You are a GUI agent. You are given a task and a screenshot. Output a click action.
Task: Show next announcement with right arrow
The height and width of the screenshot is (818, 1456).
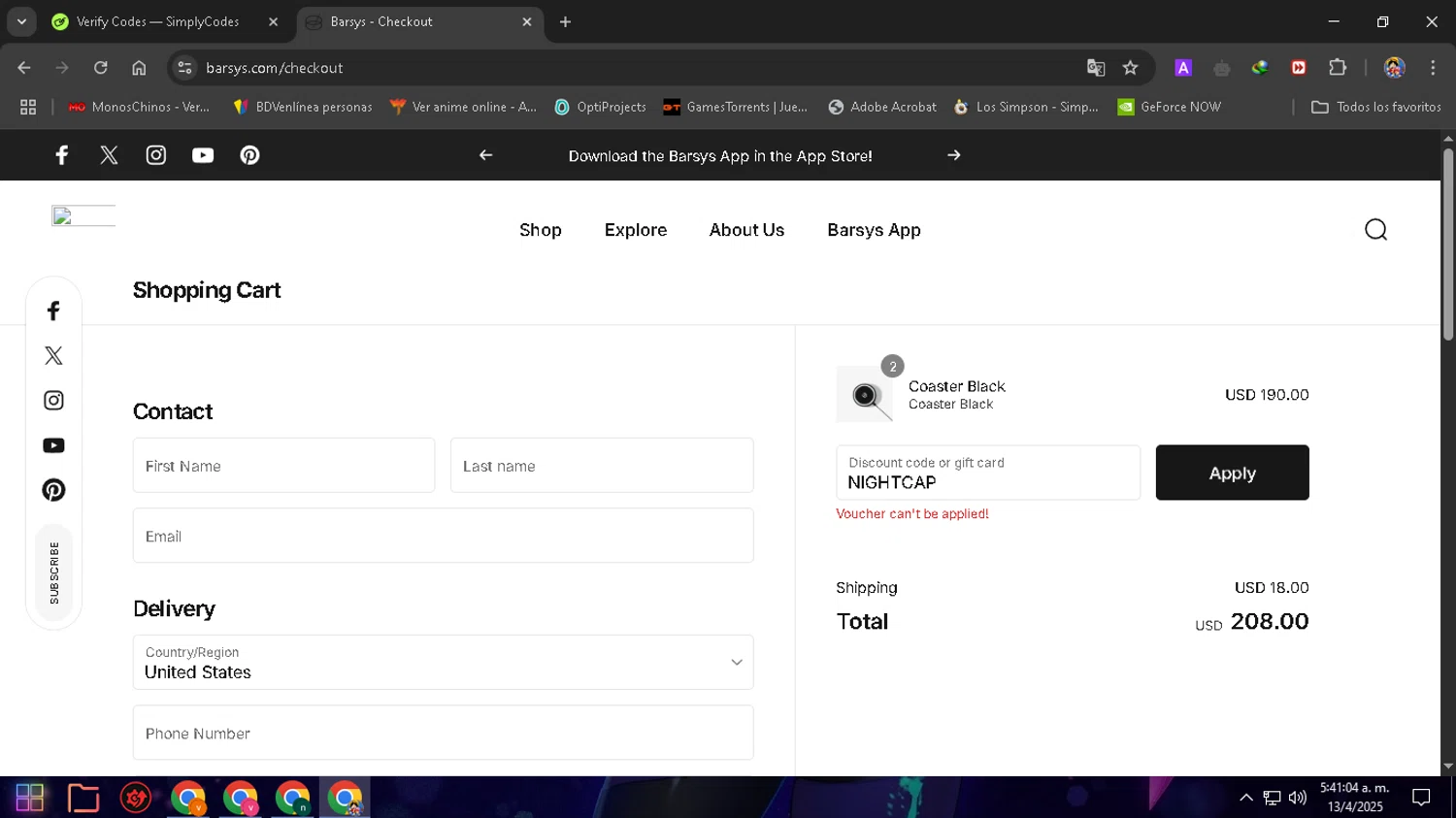954,155
